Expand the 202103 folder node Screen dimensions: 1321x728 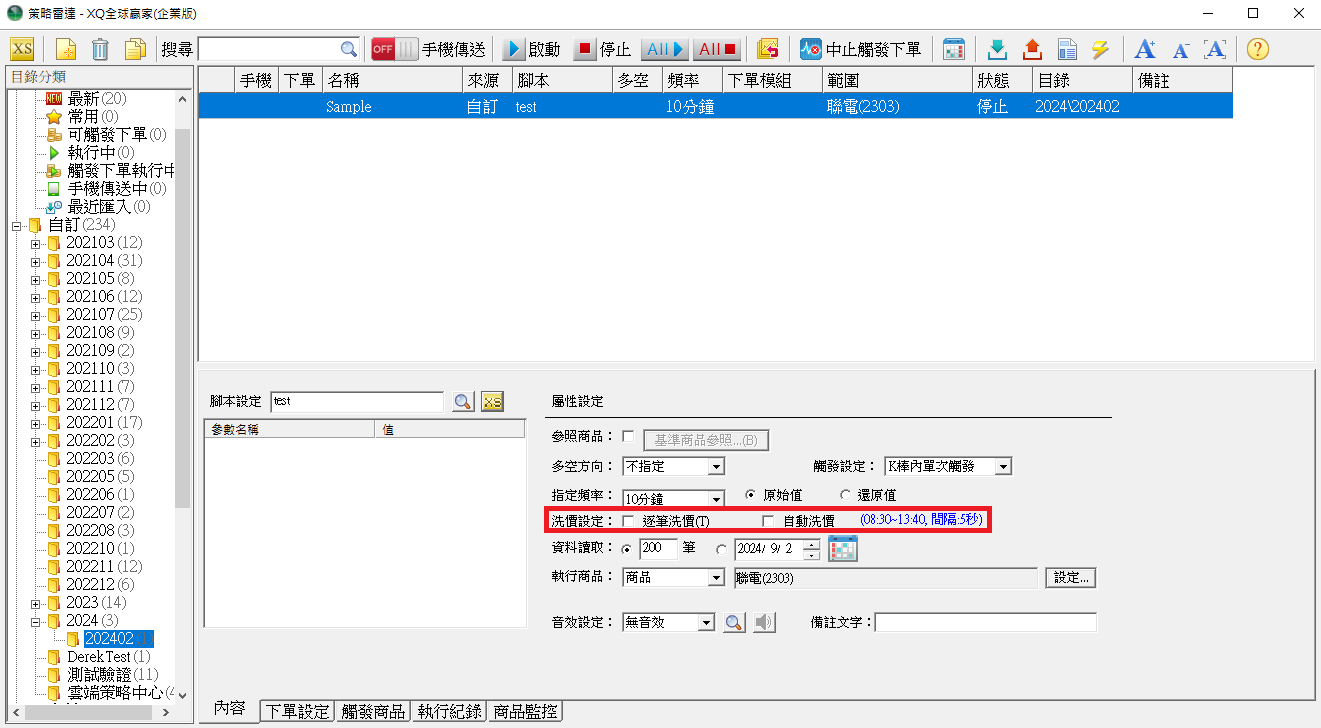[x=36, y=243]
